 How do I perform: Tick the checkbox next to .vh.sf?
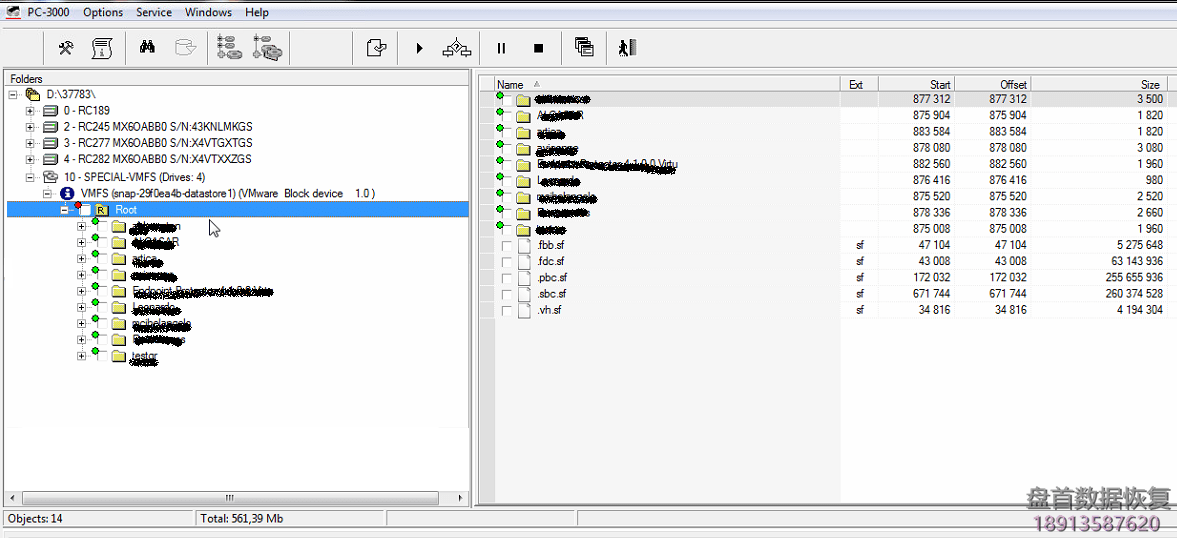point(507,311)
